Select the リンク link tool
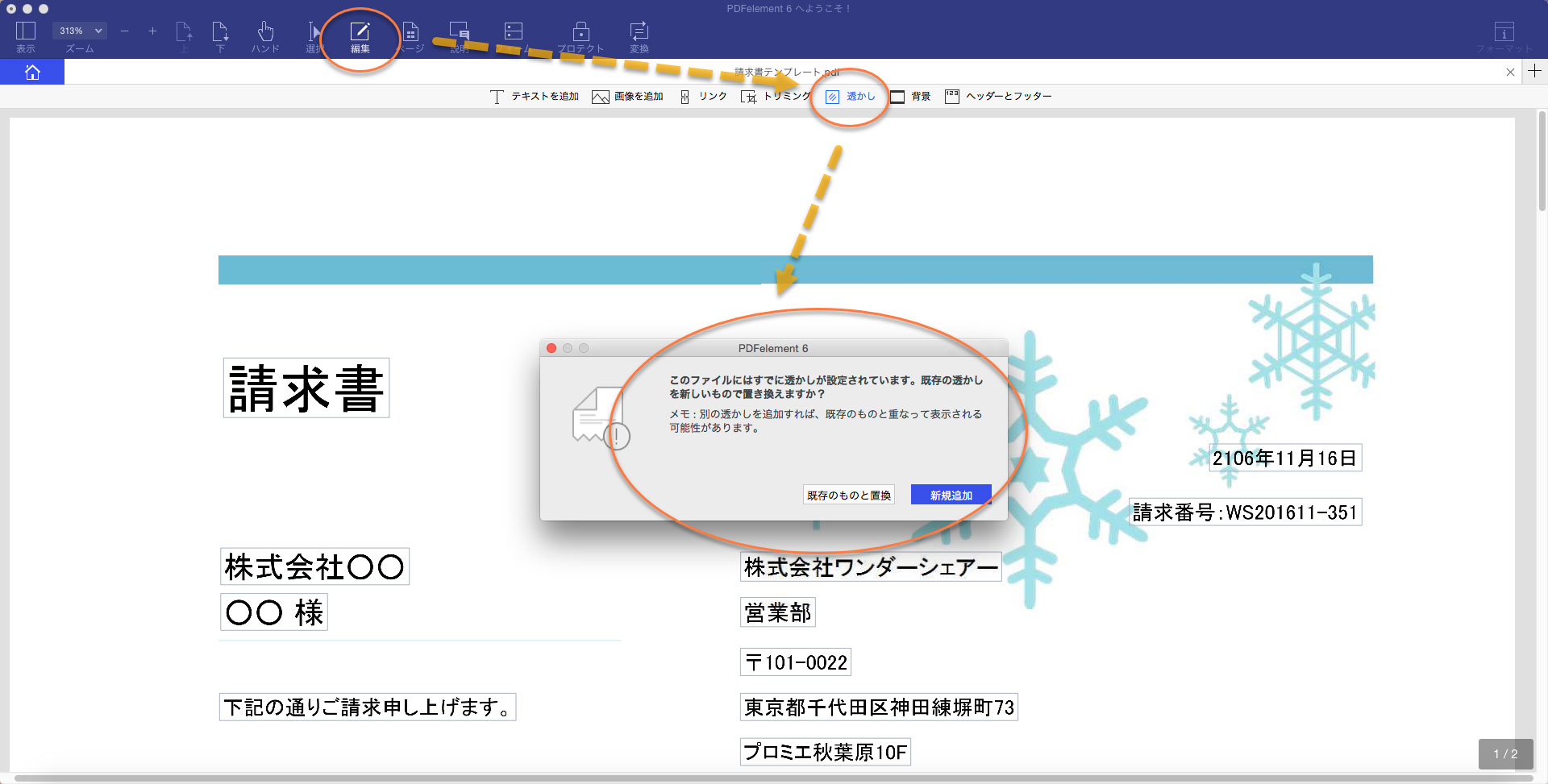The height and width of the screenshot is (784, 1548). (x=703, y=97)
